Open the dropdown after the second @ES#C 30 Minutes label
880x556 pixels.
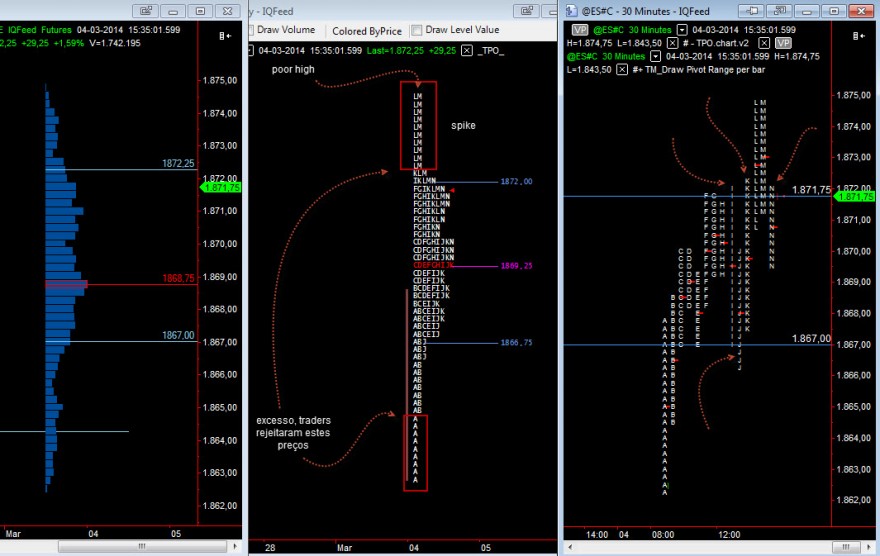(x=656, y=56)
